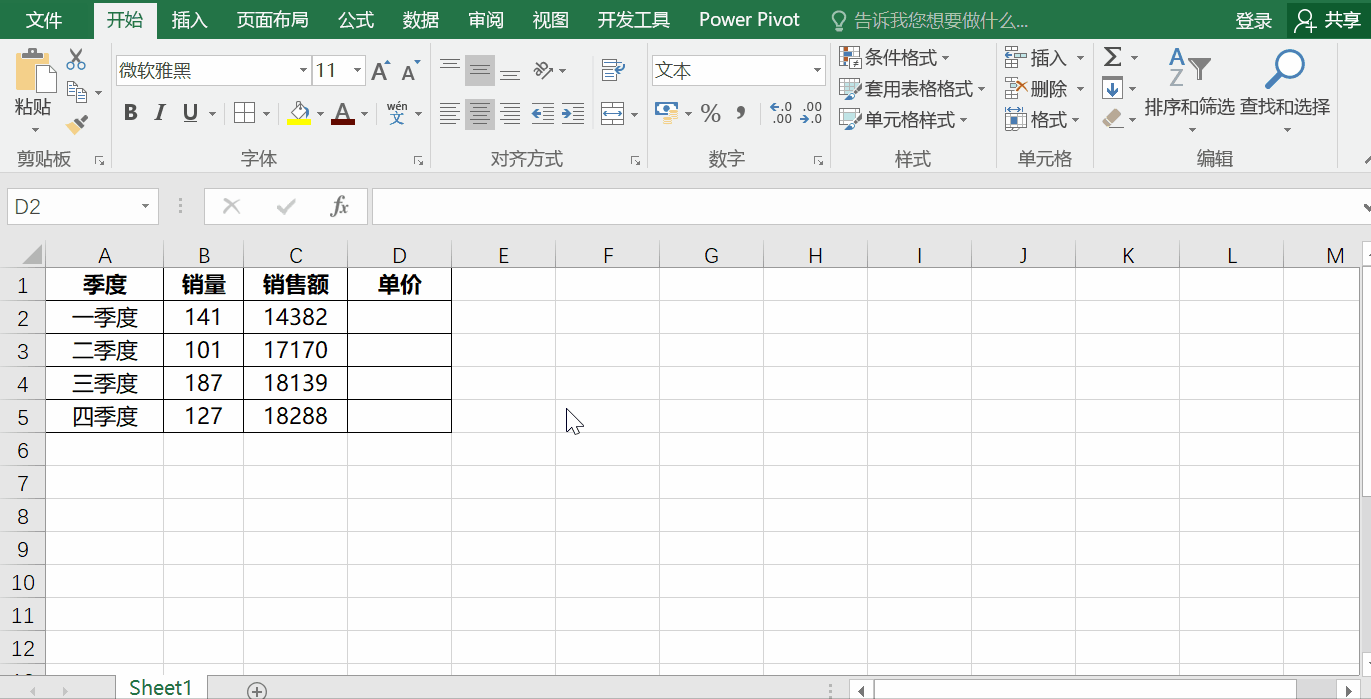
Task: Apply yellow fill color
Action: point(299,113)
